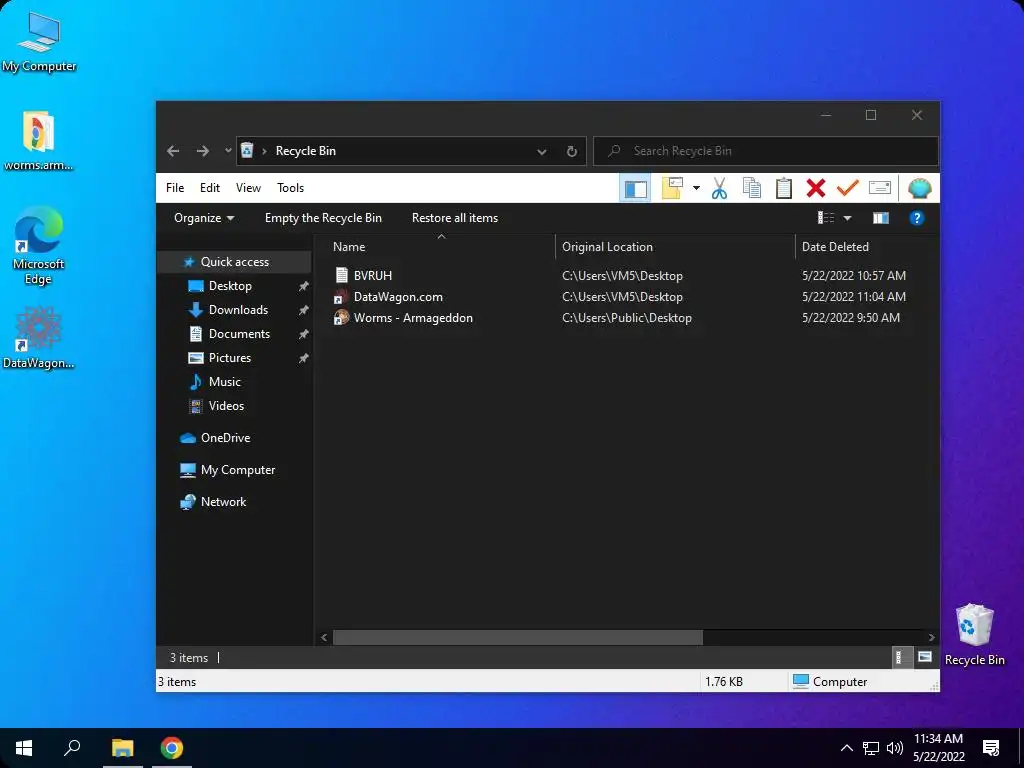Open Pictures in navigation pane
Screen dimensions: 1024x768
click(229, 358)
